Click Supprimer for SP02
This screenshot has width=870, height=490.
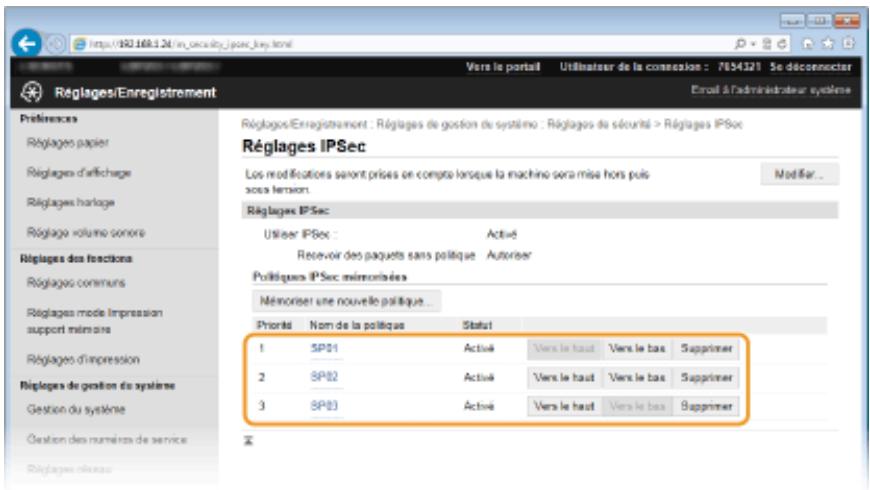[706, 377]
